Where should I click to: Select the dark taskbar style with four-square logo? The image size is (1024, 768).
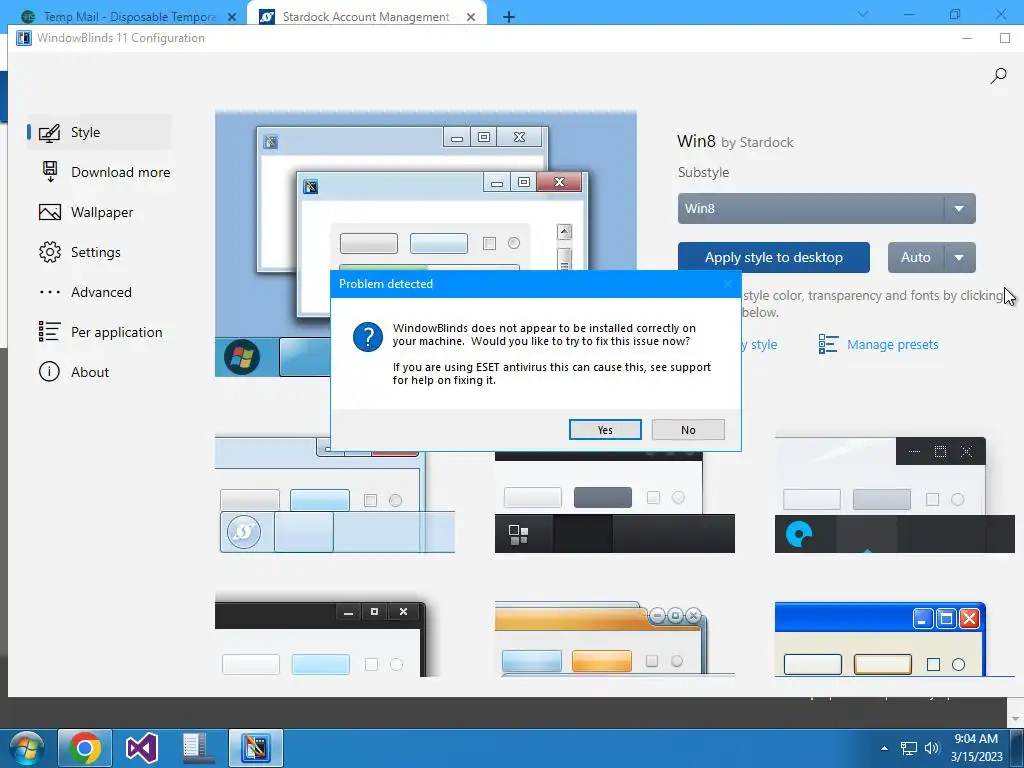[615, 503]
